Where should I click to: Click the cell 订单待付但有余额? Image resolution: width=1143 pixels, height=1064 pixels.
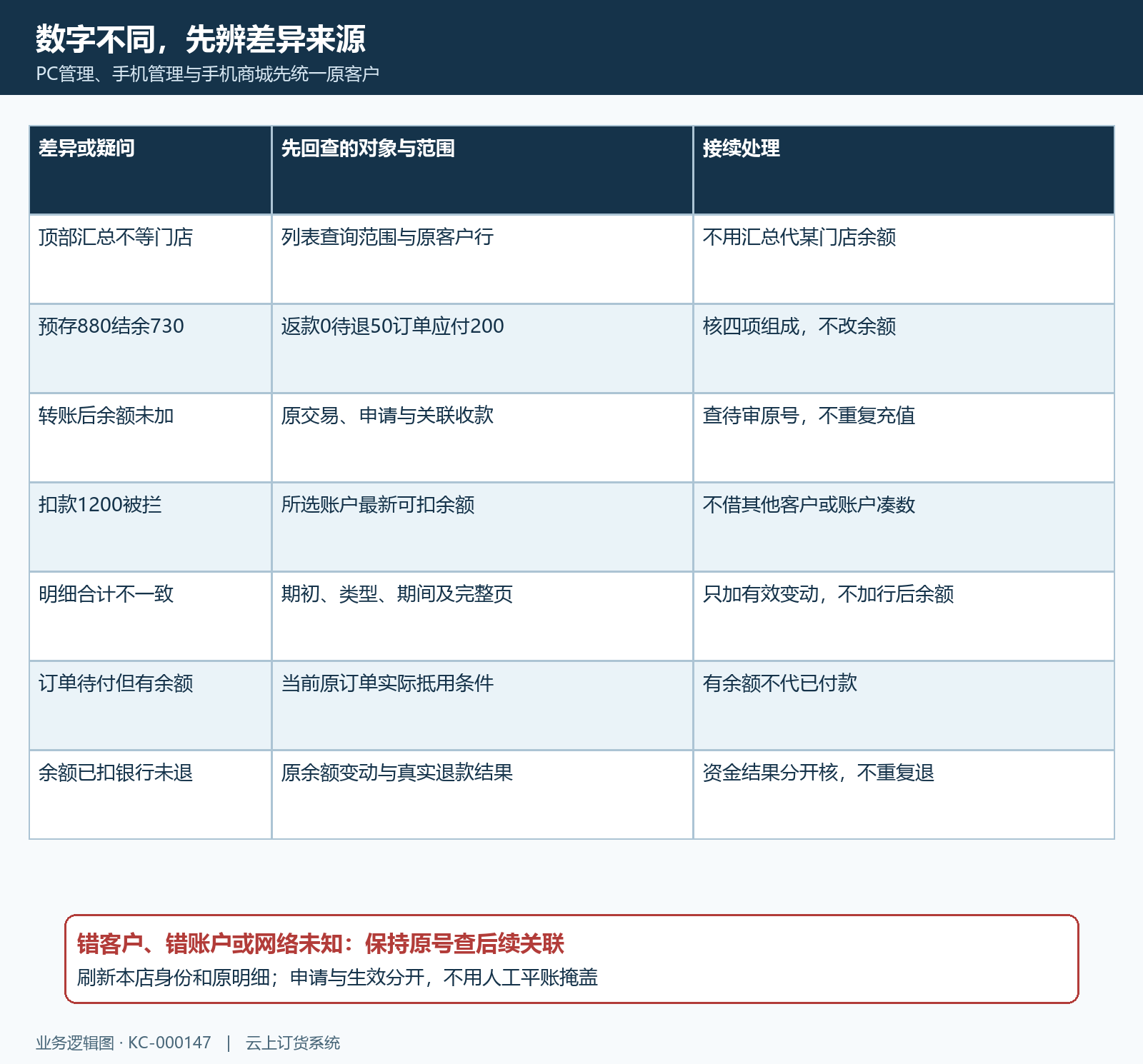pos(150,706)
